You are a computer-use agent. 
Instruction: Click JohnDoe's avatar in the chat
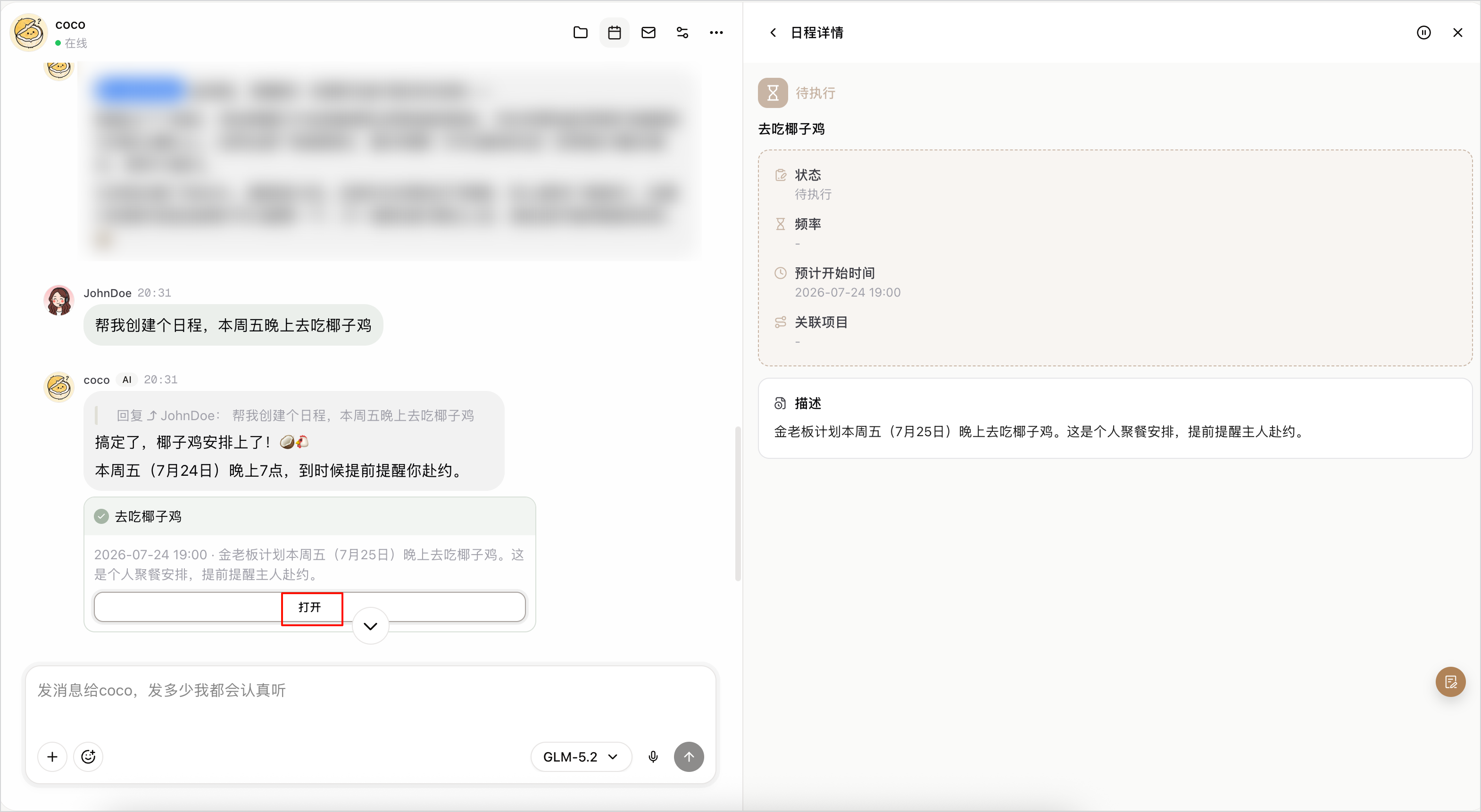pyautogui.click(x=58, y=300)
